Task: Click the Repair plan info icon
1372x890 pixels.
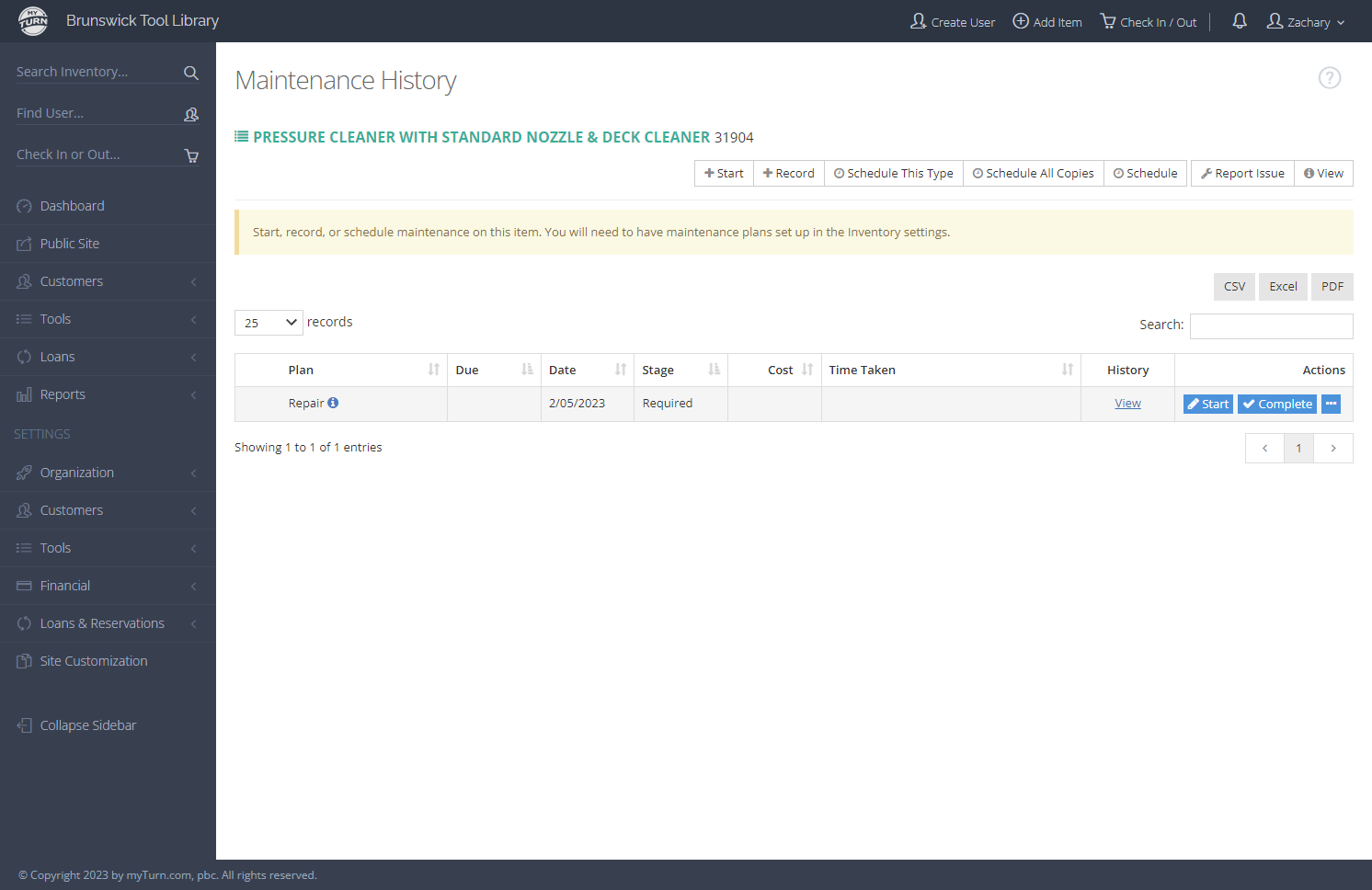Action: click(x=333, y=403)
